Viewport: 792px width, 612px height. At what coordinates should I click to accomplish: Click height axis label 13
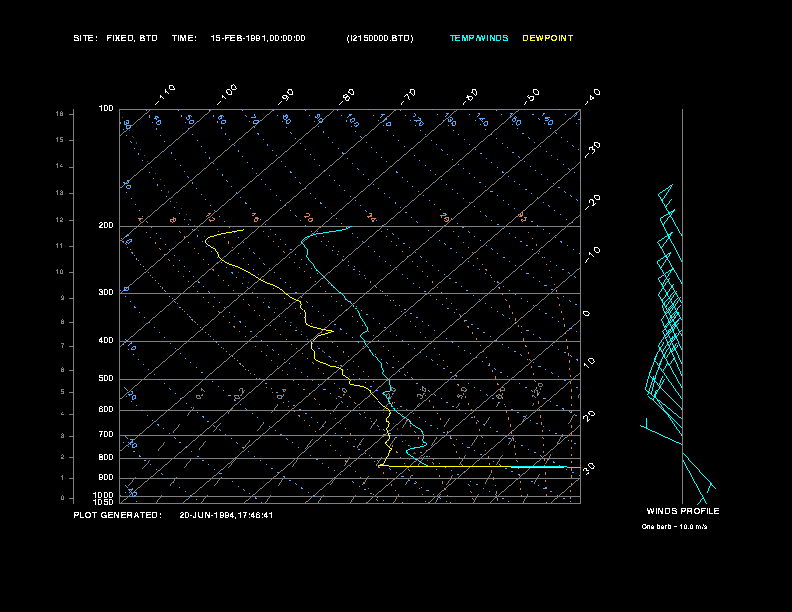click(60, 193)
